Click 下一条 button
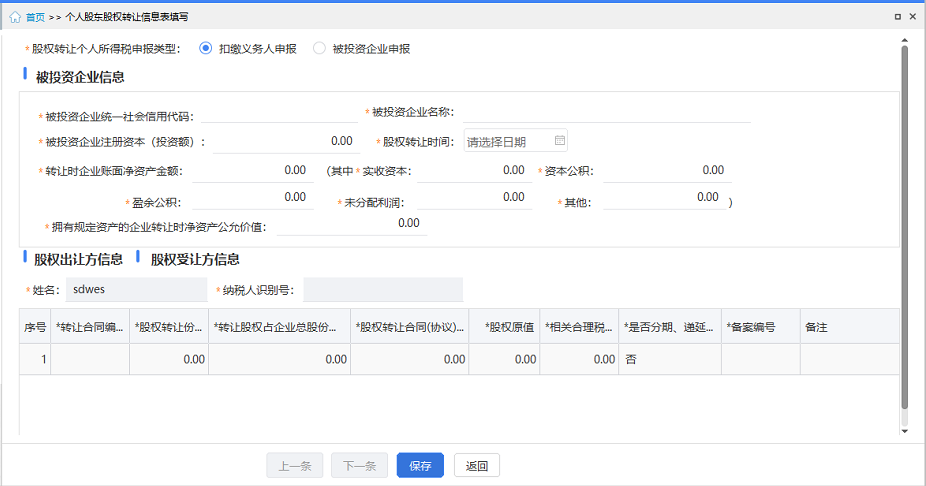The image size is (926, 486). coord(359,465)
